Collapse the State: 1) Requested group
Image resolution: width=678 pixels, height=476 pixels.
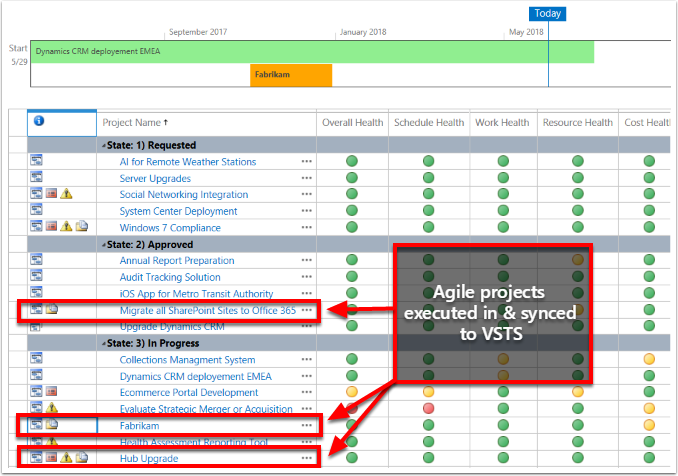(104, 146)
